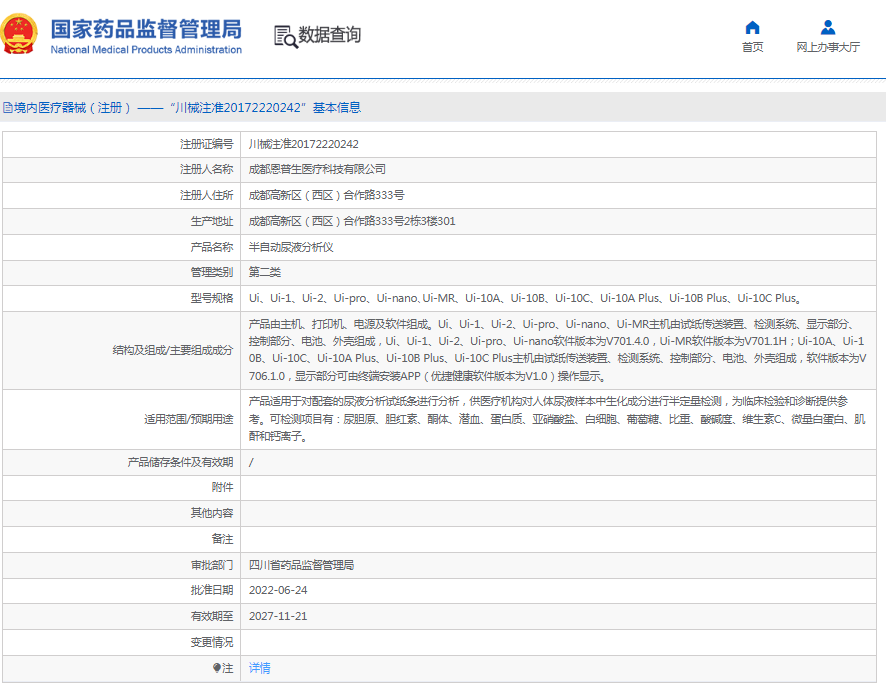Click the 第二类 management category value
Viewport: 886px width, 687px height.
[265, 272]
